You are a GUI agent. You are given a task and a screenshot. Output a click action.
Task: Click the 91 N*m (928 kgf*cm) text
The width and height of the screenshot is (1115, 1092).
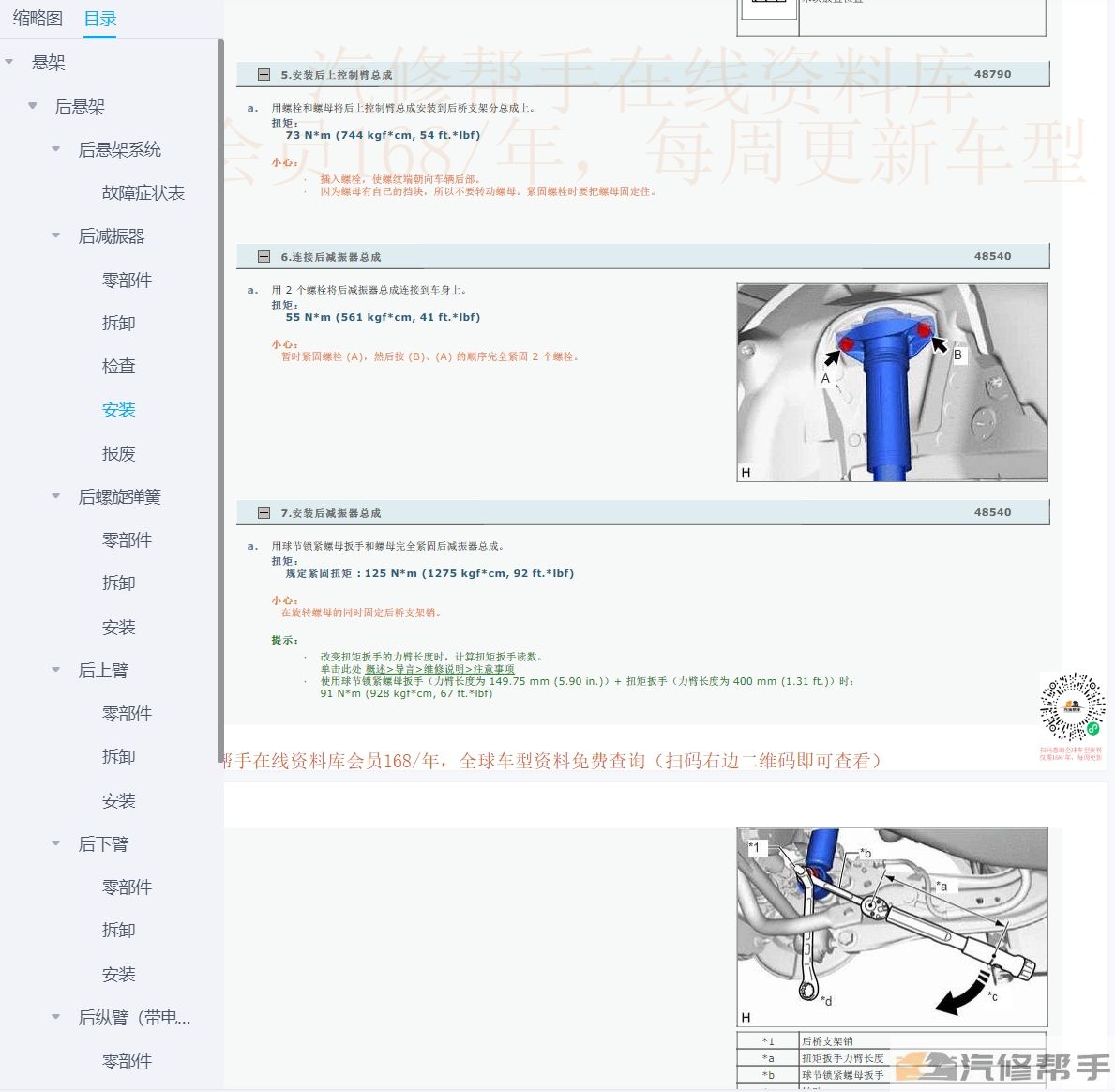[x=406, y=693]
